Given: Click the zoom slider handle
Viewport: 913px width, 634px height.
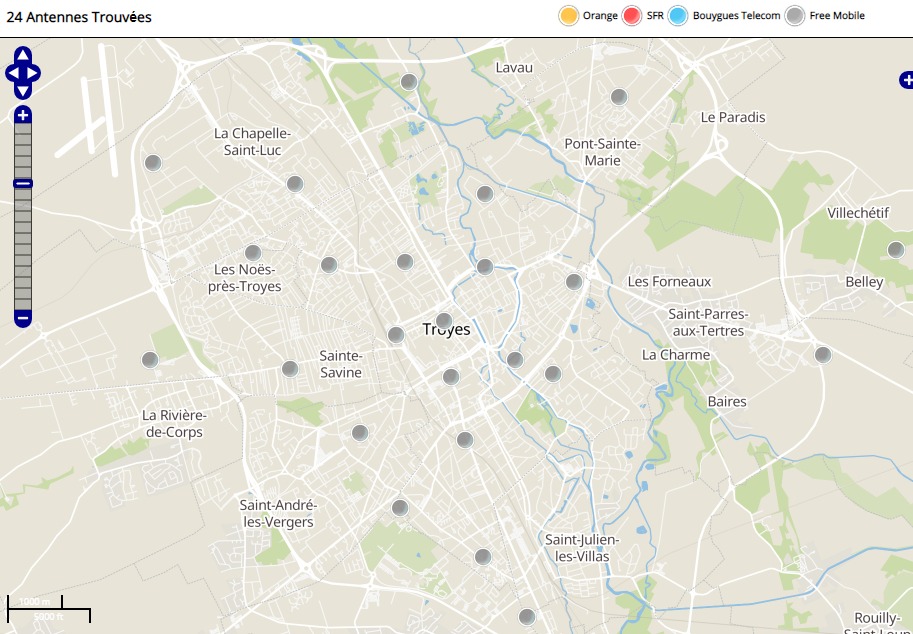Looking at the screenshot, I should click(23, 183).
